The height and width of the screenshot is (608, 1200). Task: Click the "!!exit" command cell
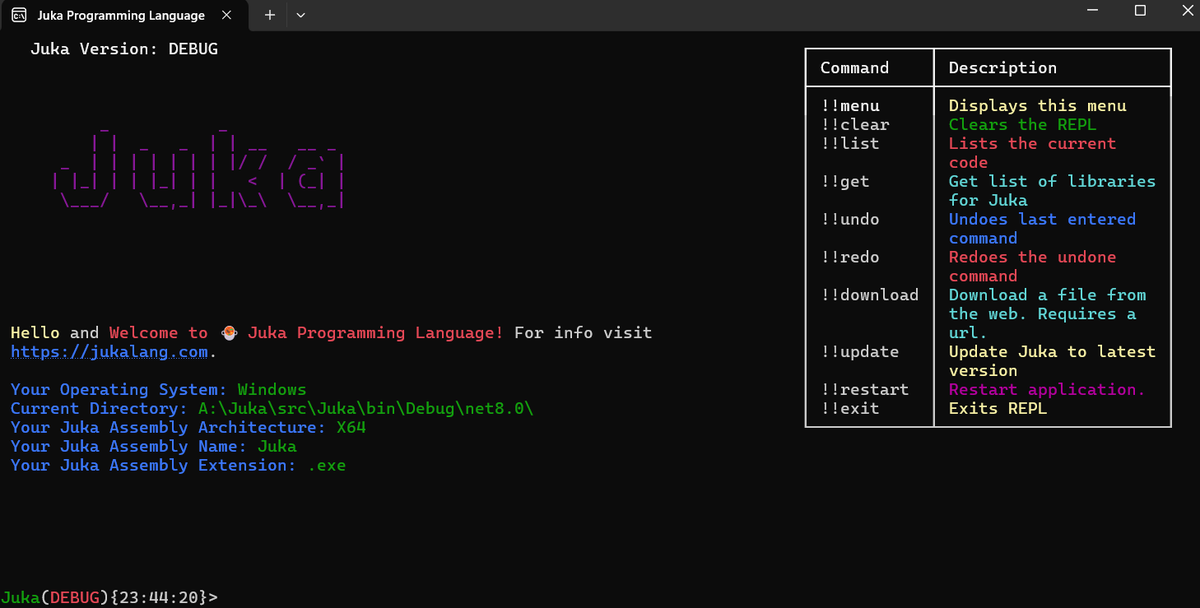850,409
